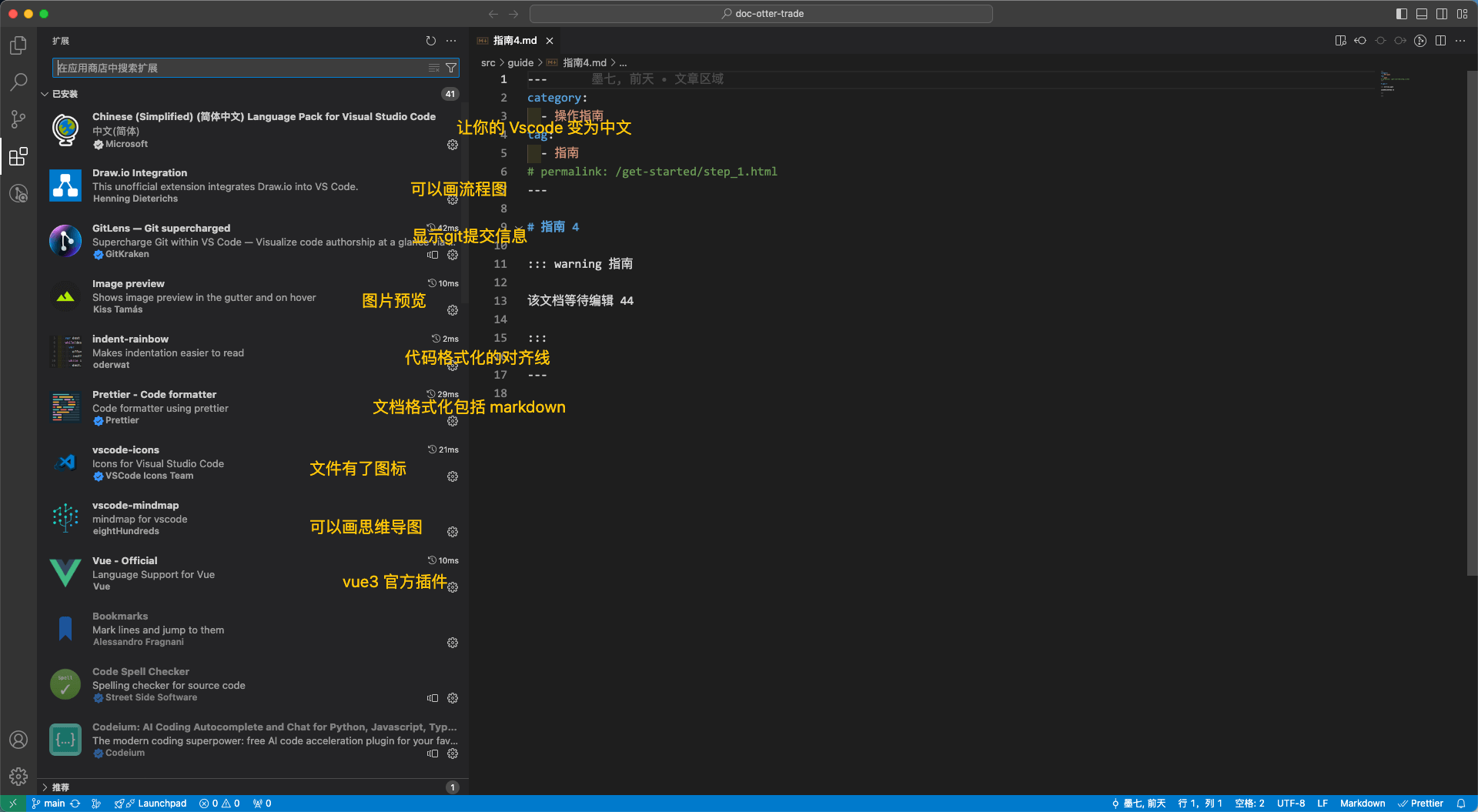
Task: Open manage gear for Chinese Language Pack
Action: [x=453, y=145]
